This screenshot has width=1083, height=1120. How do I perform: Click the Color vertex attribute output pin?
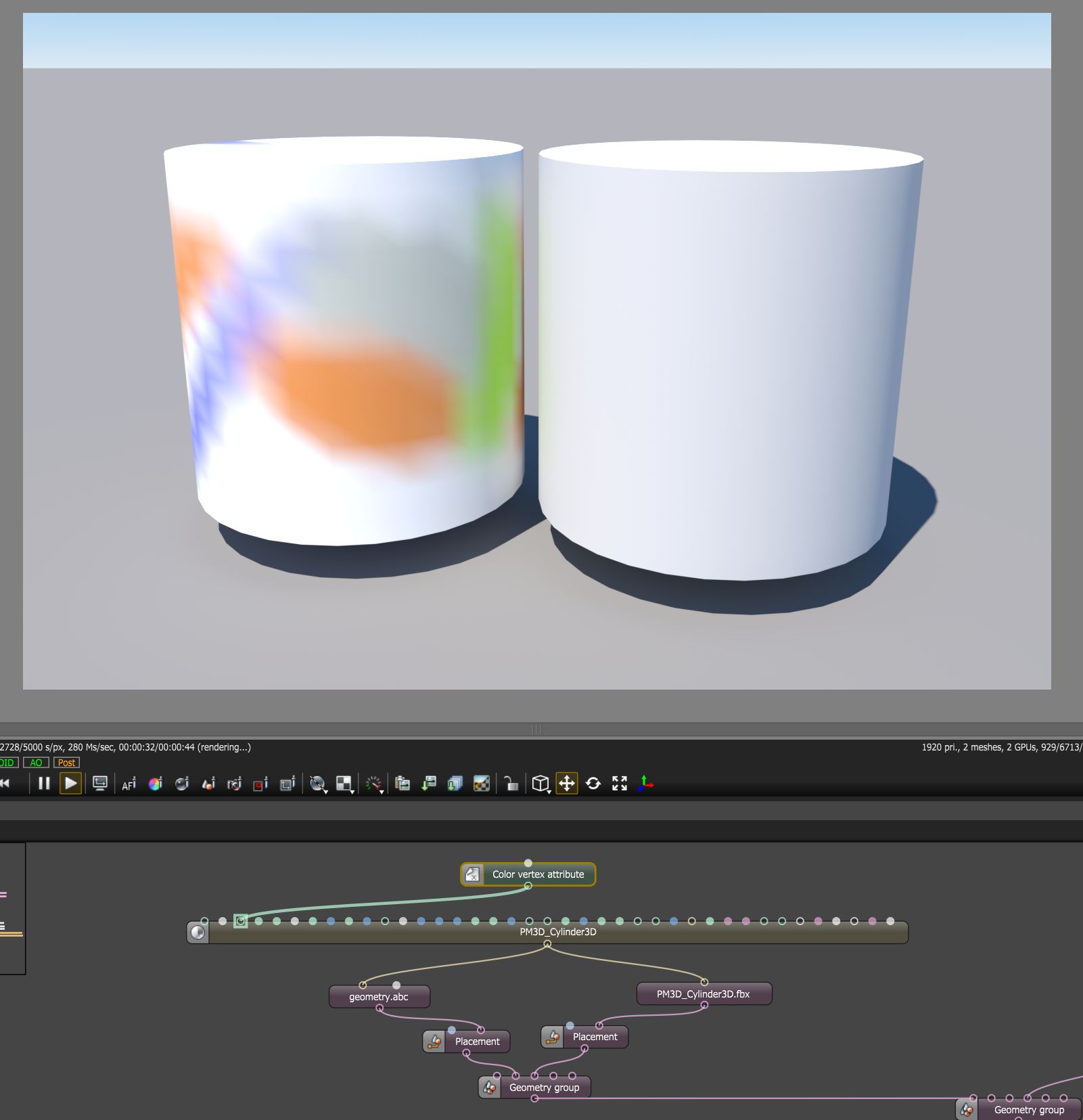tap(528, 886)
